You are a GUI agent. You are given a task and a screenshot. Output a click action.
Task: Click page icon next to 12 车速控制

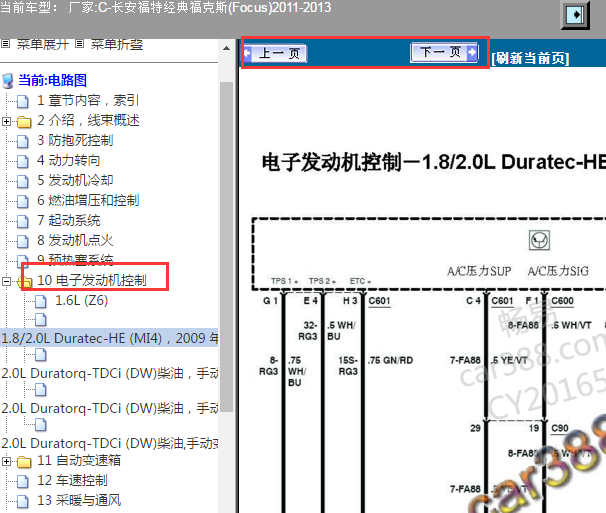[x=23, y=481]
